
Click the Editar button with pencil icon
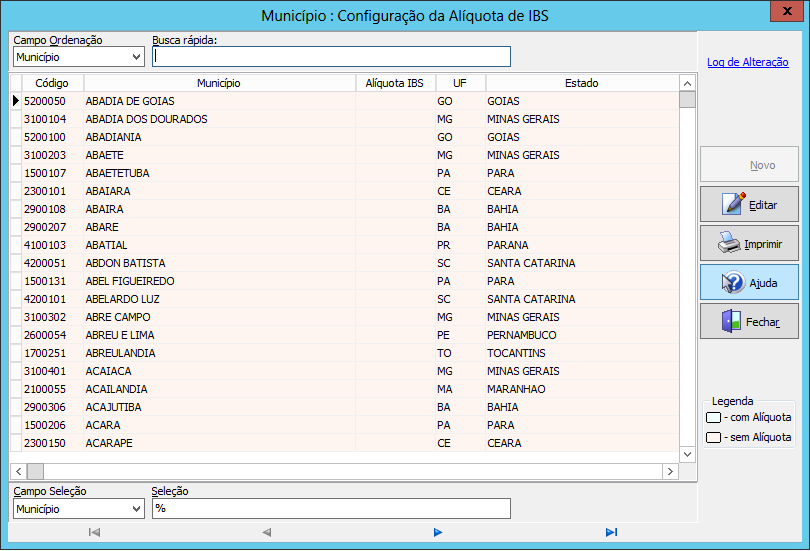[749, 204]
